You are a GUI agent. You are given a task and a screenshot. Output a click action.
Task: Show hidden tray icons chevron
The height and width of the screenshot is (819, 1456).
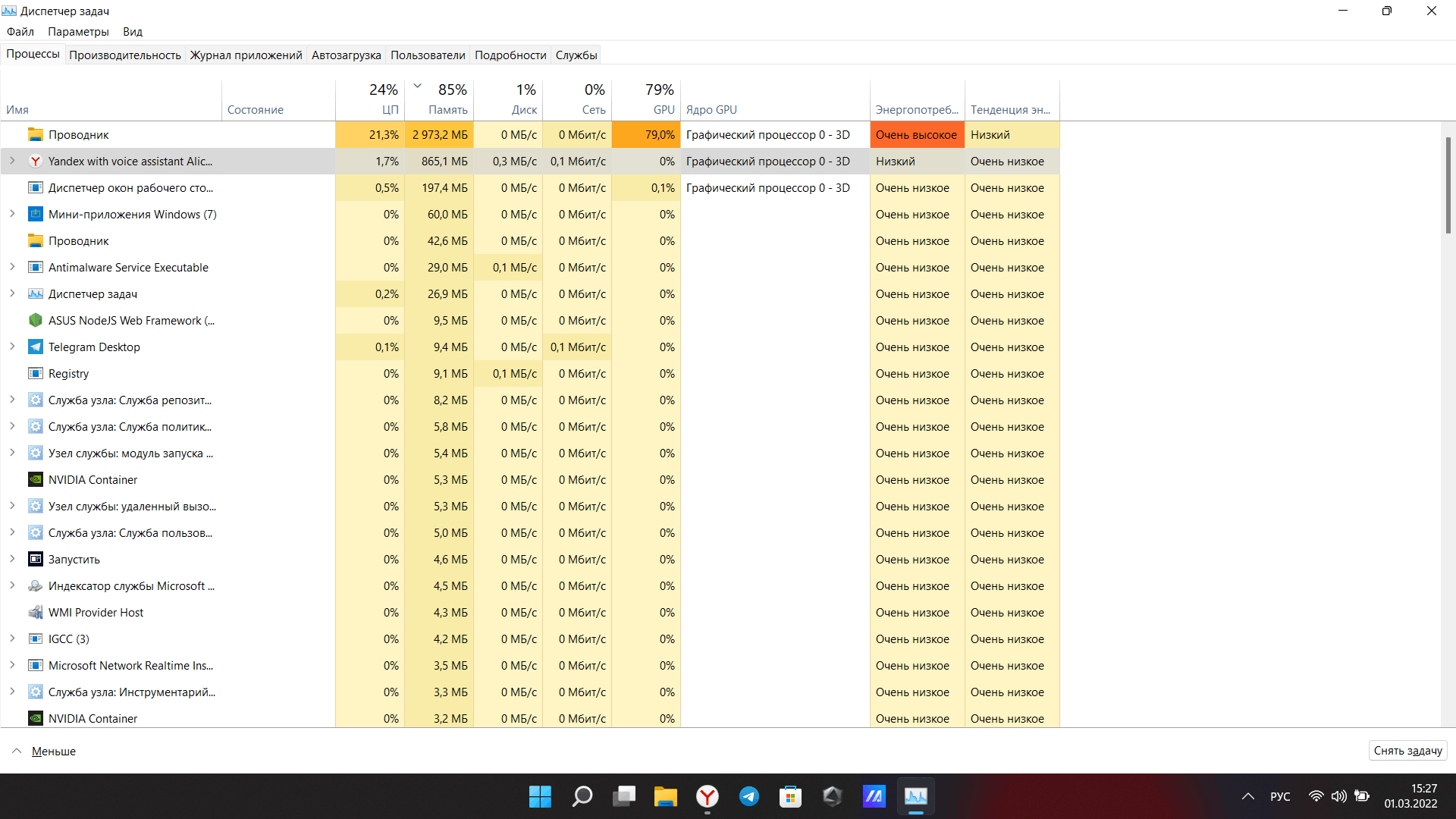pos(1247,796)
